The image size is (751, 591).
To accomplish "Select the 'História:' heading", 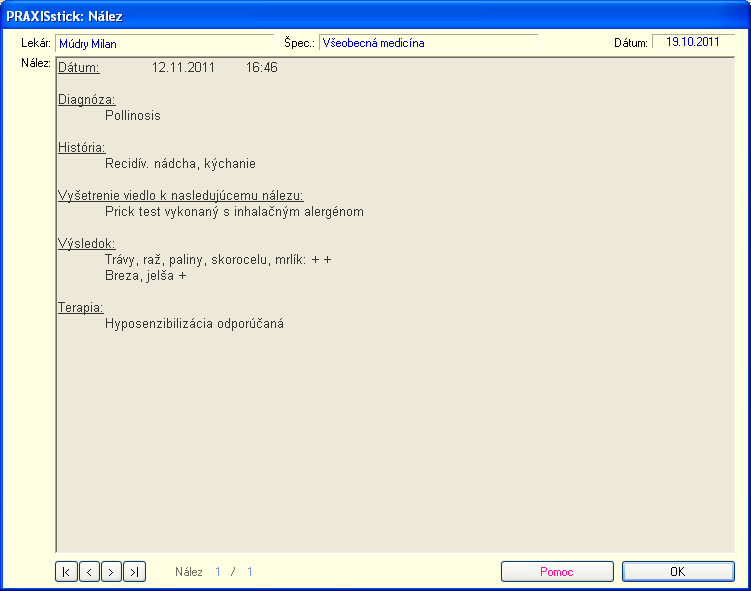I will click(81, 148).
